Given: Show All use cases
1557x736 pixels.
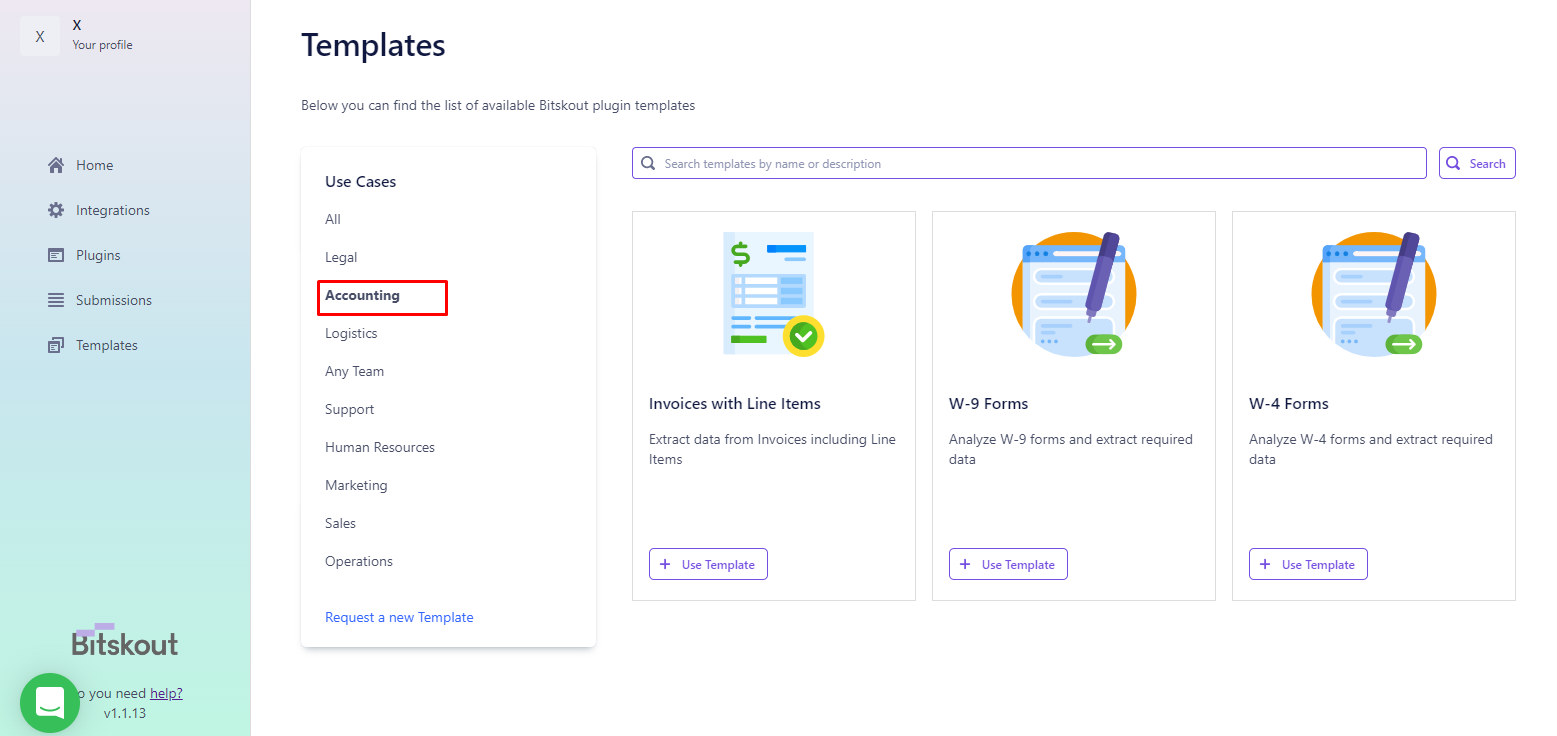Looking at the screenshot, I should tap(333, 219).
